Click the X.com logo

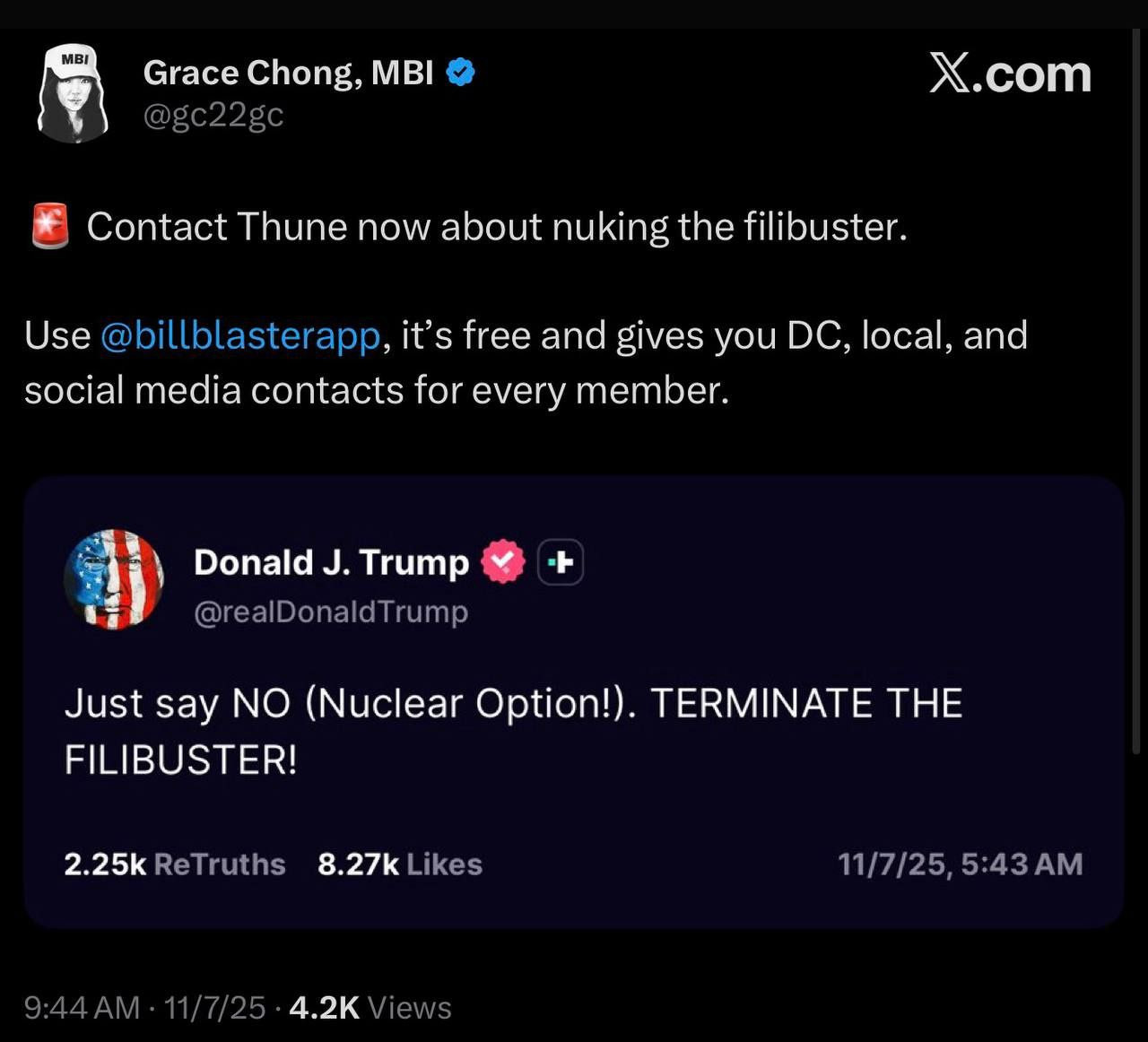click(1010, 74)
